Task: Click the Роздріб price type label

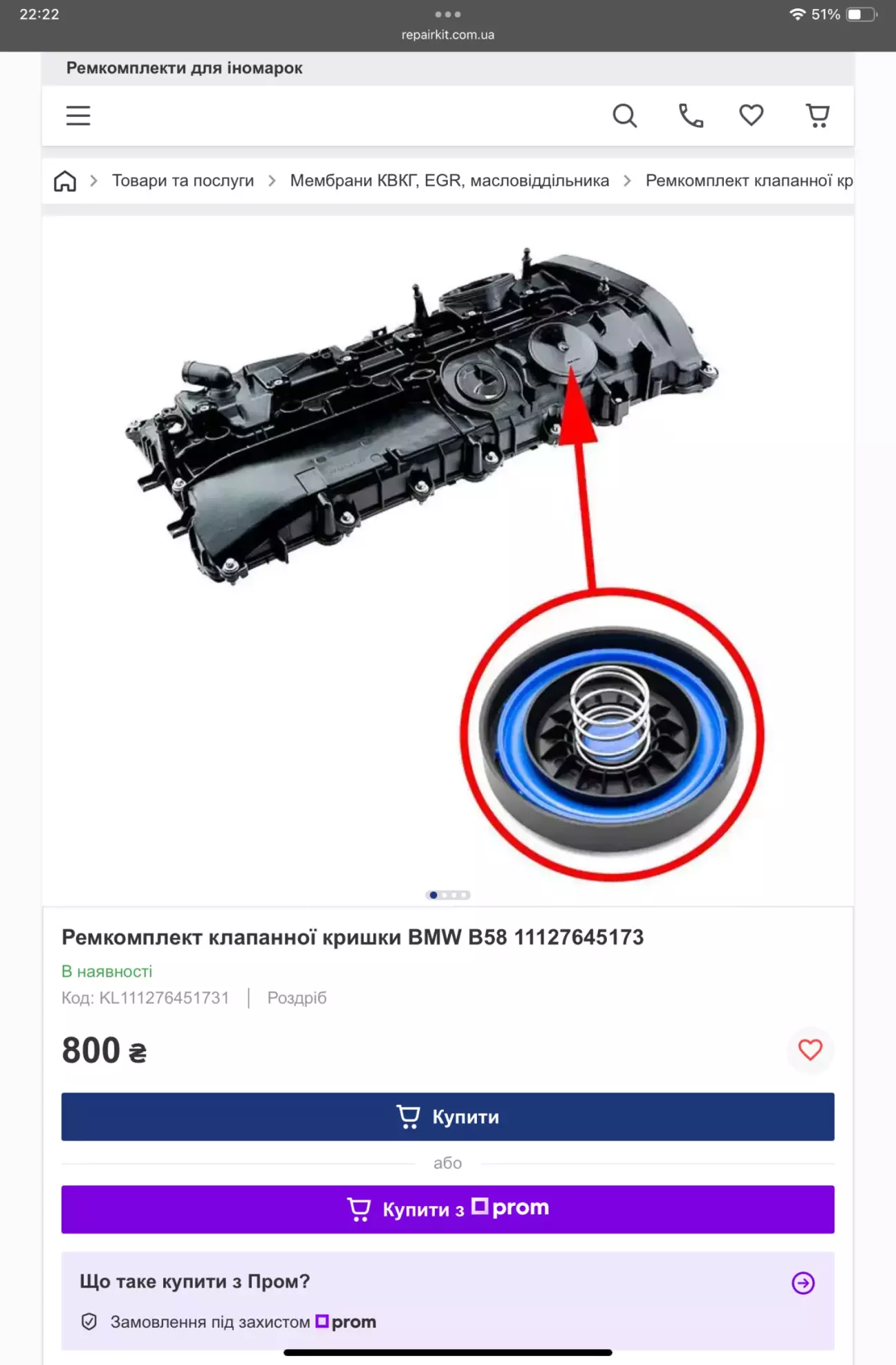Action: pos(297,998)
